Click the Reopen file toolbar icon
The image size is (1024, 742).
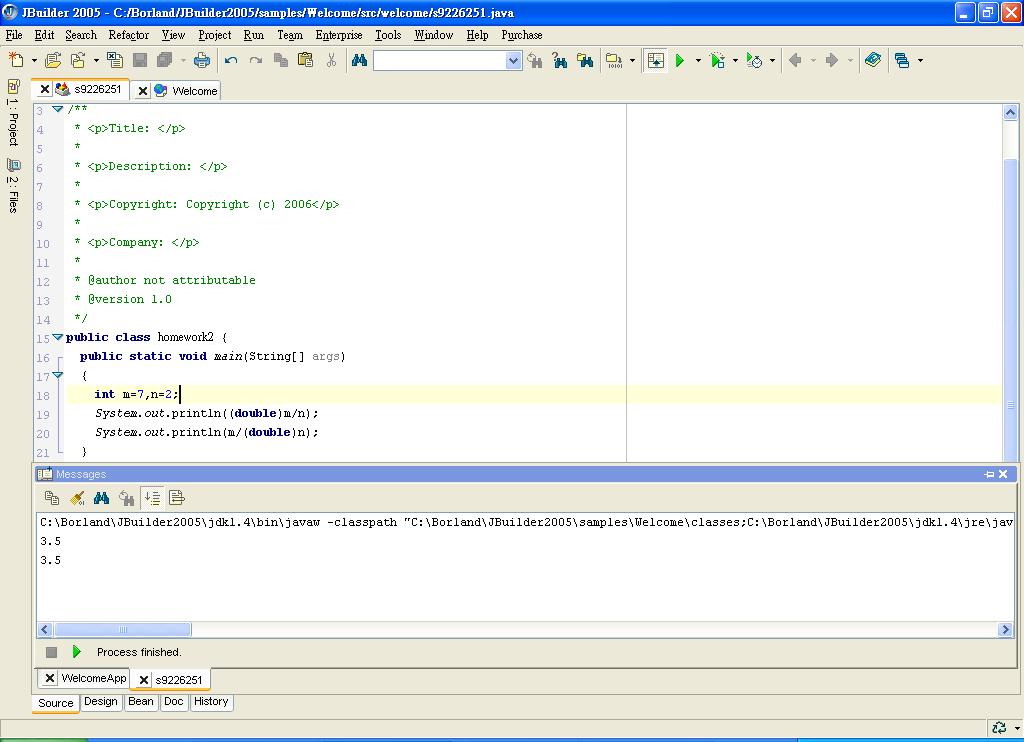tap(78, 60)
